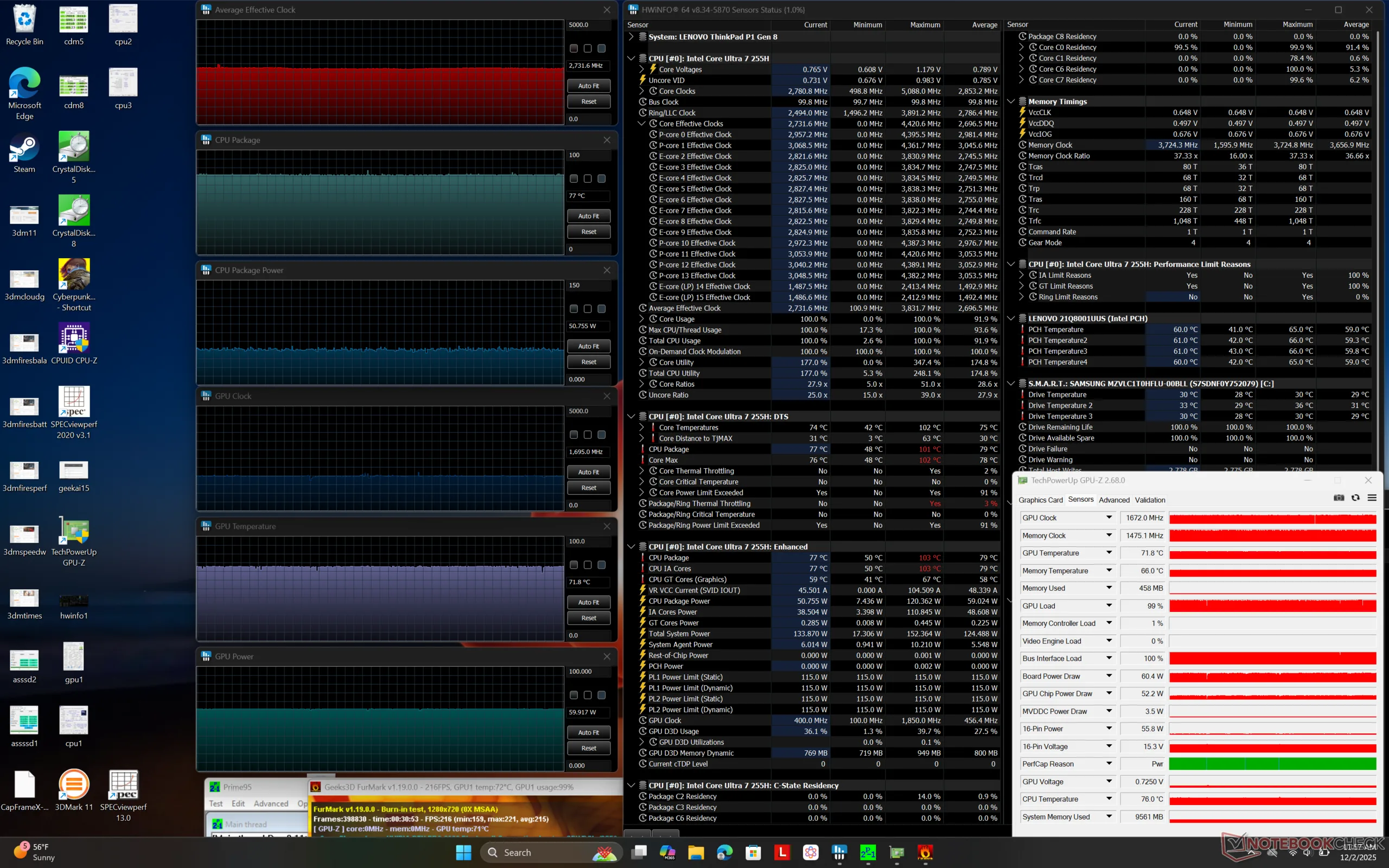Click Auto Fit in CPU Package Power graph
The height and width of the screenshot is (868, 1389).
(x=588, y=346)
